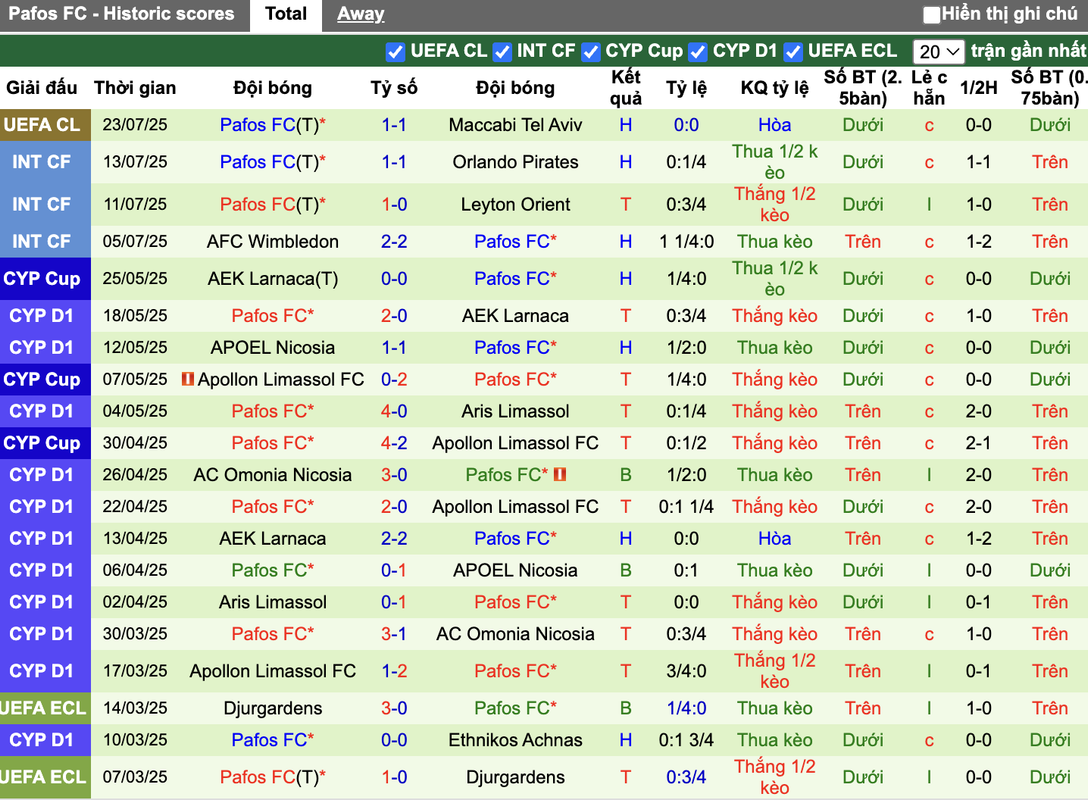Viewport: 1088px width, 800px height.
Task: Toggle the UEFA ECL checkbox filter
Action: (x=793, y=52)
